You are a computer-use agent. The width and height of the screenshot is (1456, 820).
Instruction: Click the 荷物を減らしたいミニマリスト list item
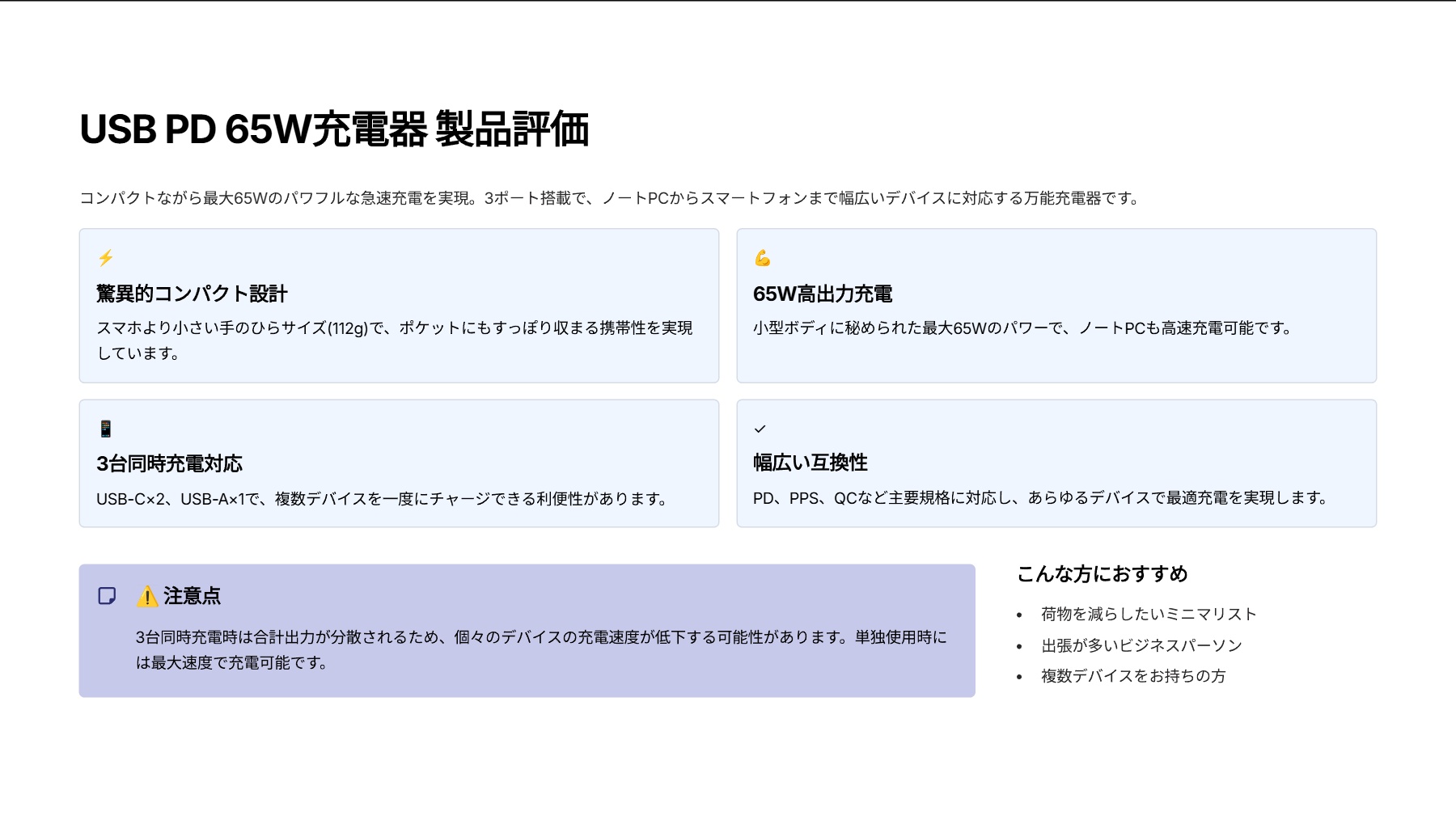[x=1147, y=614]
